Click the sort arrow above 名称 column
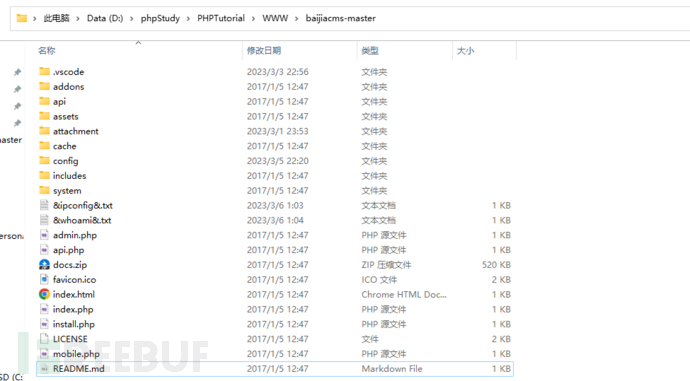The height and width of the screenshot is (381, 690). click(138, 43)
